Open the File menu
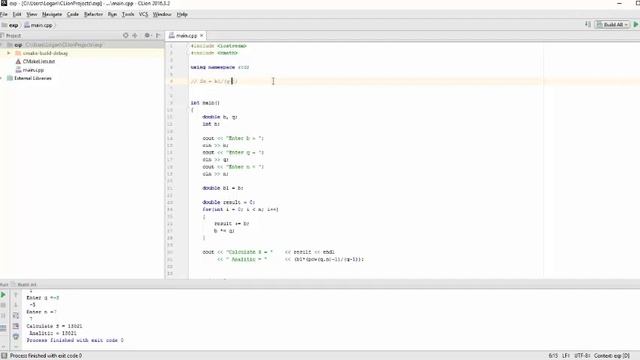640x360 pixels. pos(4,14)
